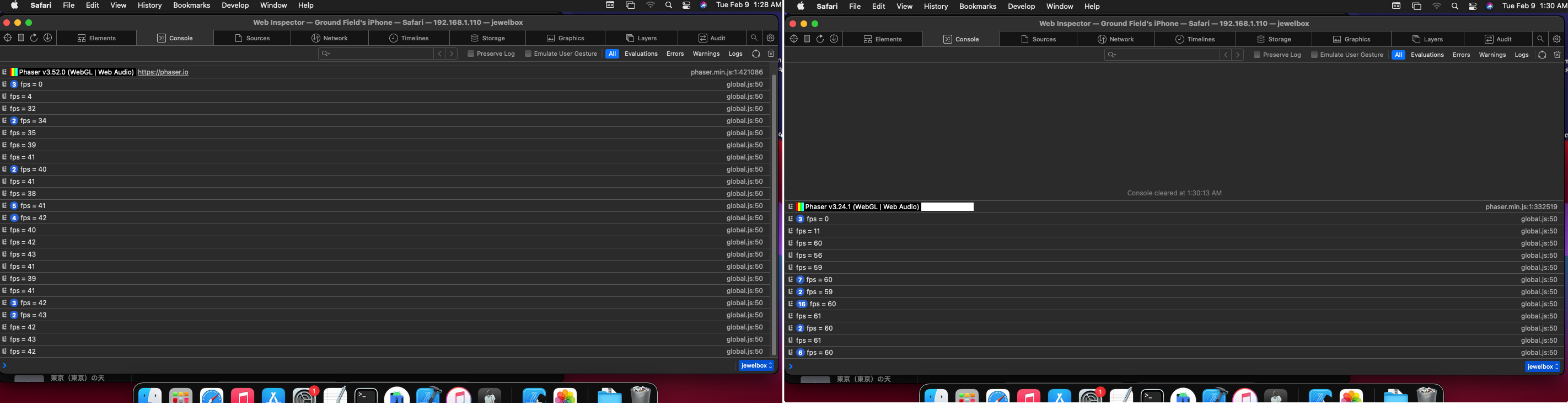Switch to Timelines tab in right Web Inspector
This screenshot has height=404, width=1568.
[1195, 39]
